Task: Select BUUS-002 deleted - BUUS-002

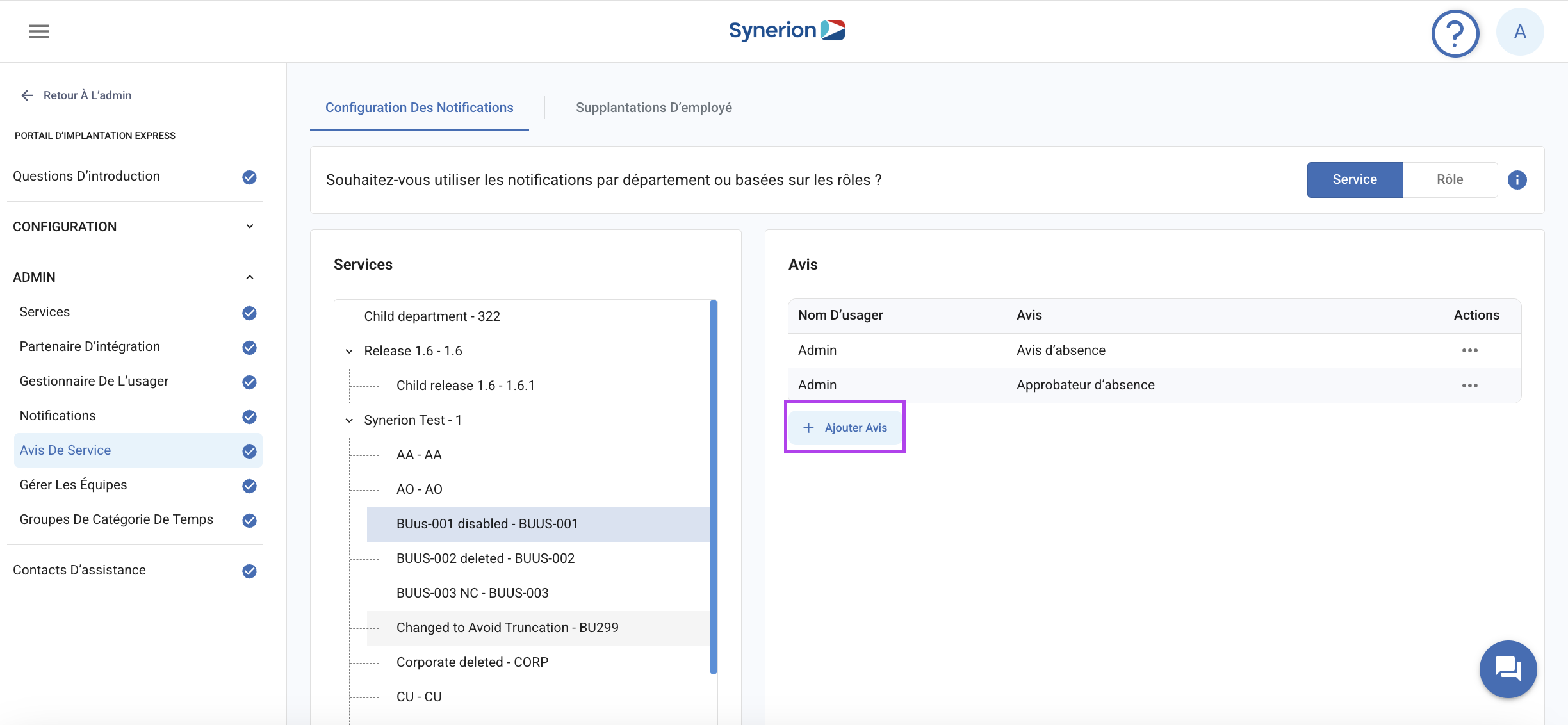Action: 485,558
